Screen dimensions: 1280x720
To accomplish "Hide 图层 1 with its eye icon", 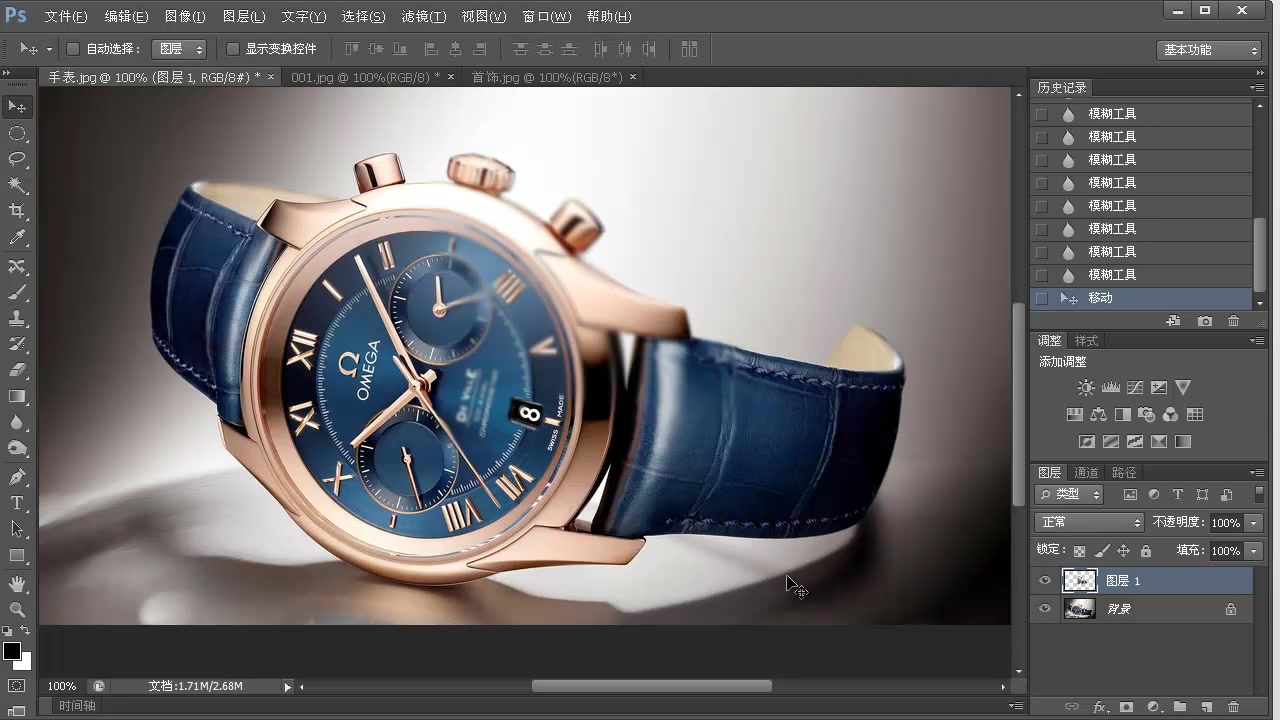I will pos(1045,580).
